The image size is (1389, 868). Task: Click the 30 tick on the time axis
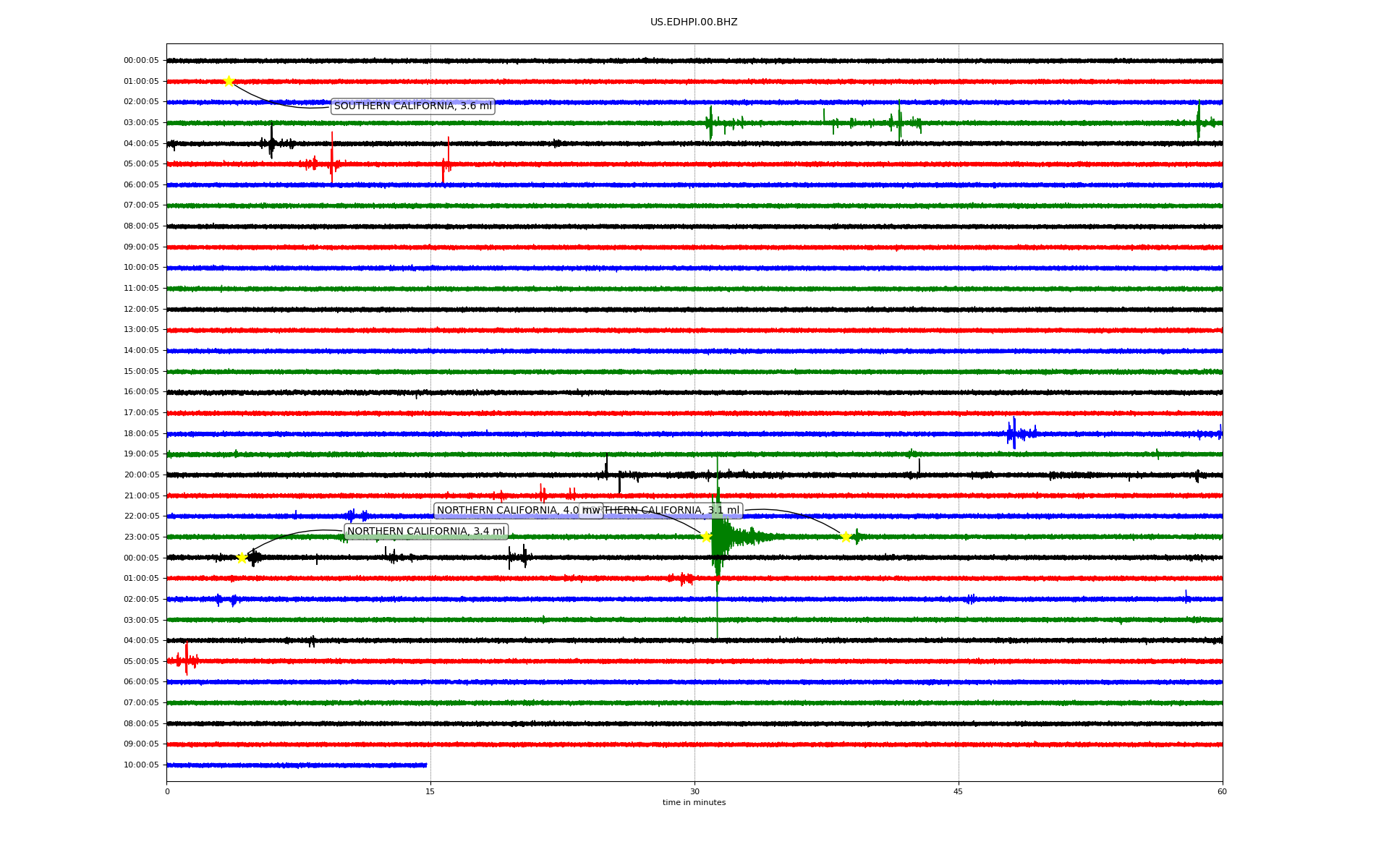tap(694, 791)
